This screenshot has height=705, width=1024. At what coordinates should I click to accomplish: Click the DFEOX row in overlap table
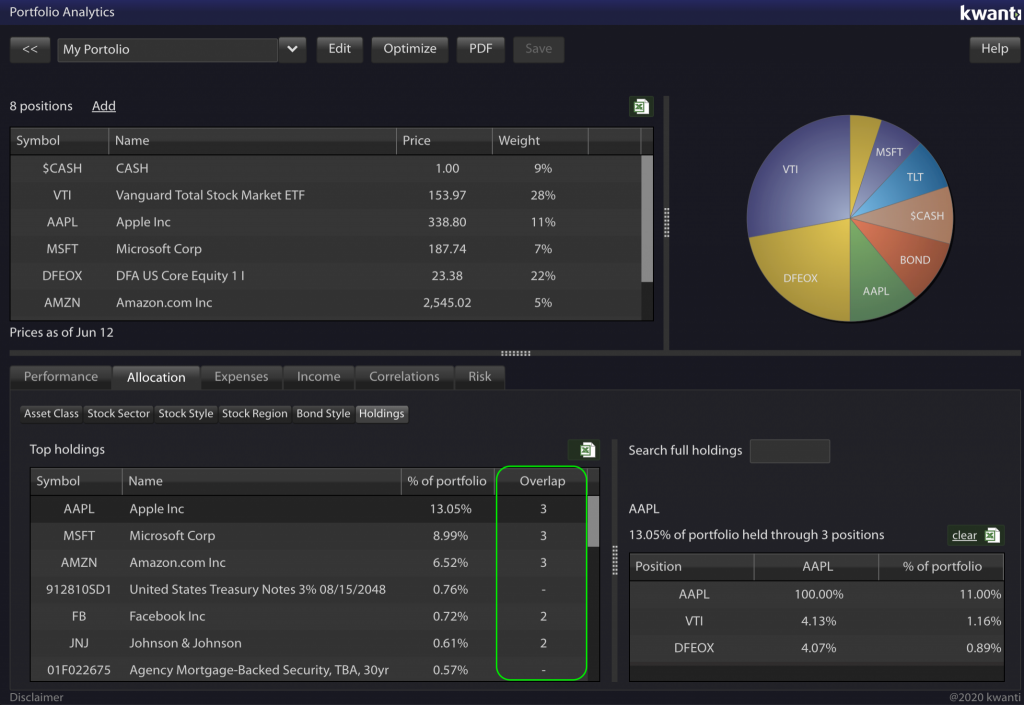(816, 648)
